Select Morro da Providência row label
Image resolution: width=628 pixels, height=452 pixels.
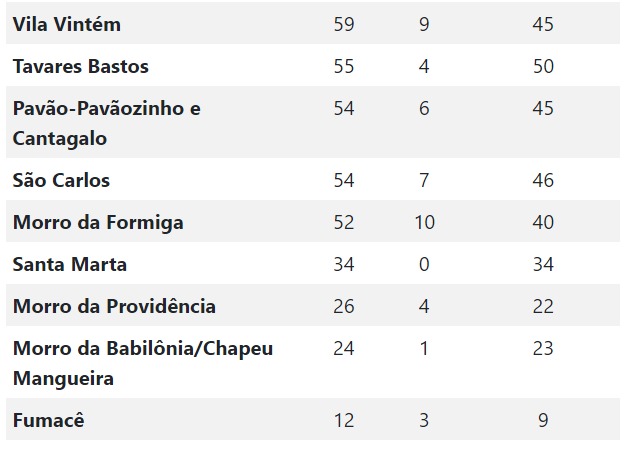(114, 307)
